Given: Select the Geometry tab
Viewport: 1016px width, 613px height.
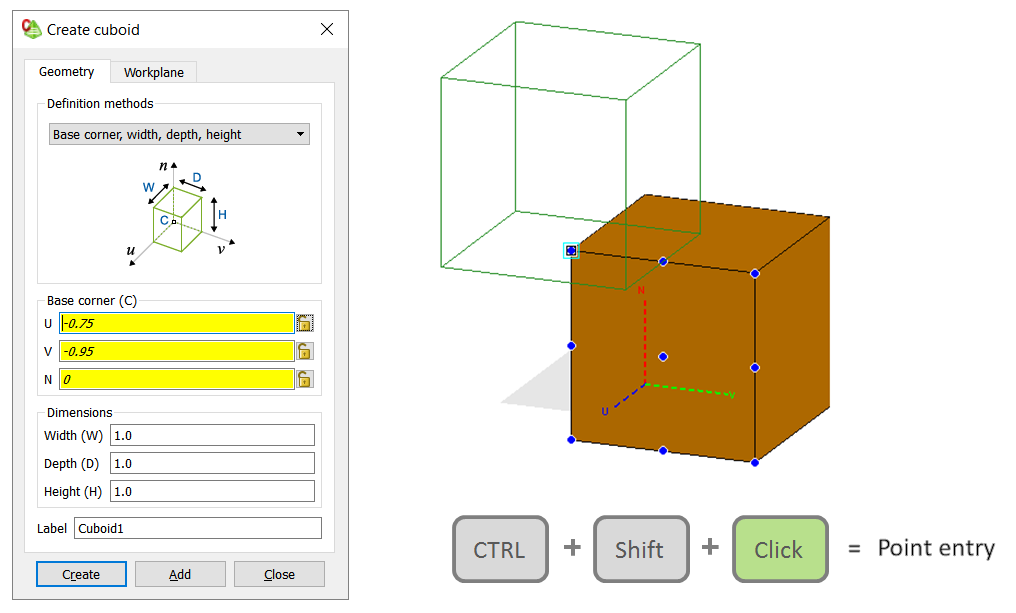Looking at the screenshot, I should (x=67, y=72).
